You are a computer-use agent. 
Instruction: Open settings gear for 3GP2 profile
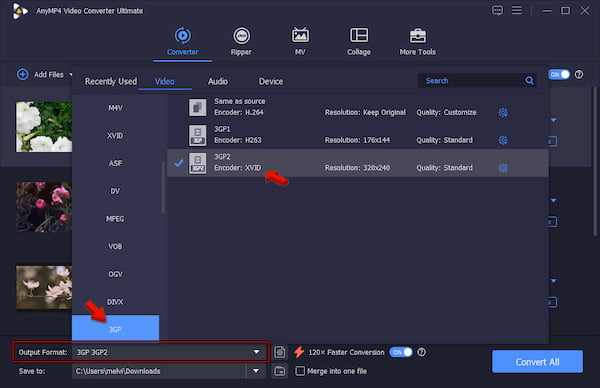pyautogui.click(x=503, y=168)
